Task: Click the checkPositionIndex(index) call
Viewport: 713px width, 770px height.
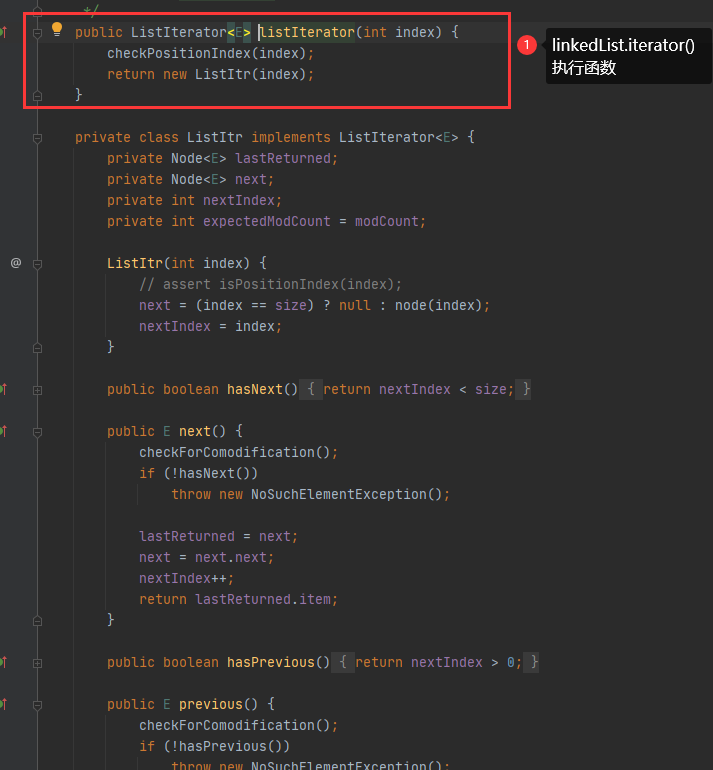Action: [x=206, y=53]
